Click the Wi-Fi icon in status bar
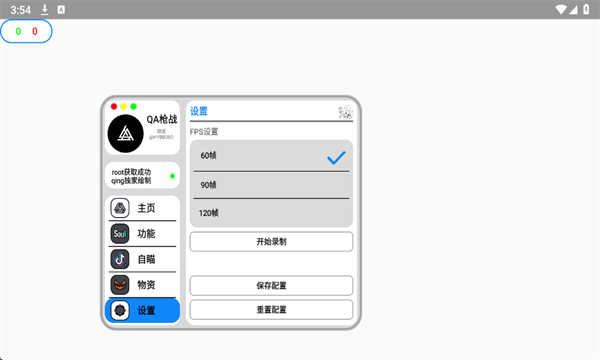 point(561,10)
